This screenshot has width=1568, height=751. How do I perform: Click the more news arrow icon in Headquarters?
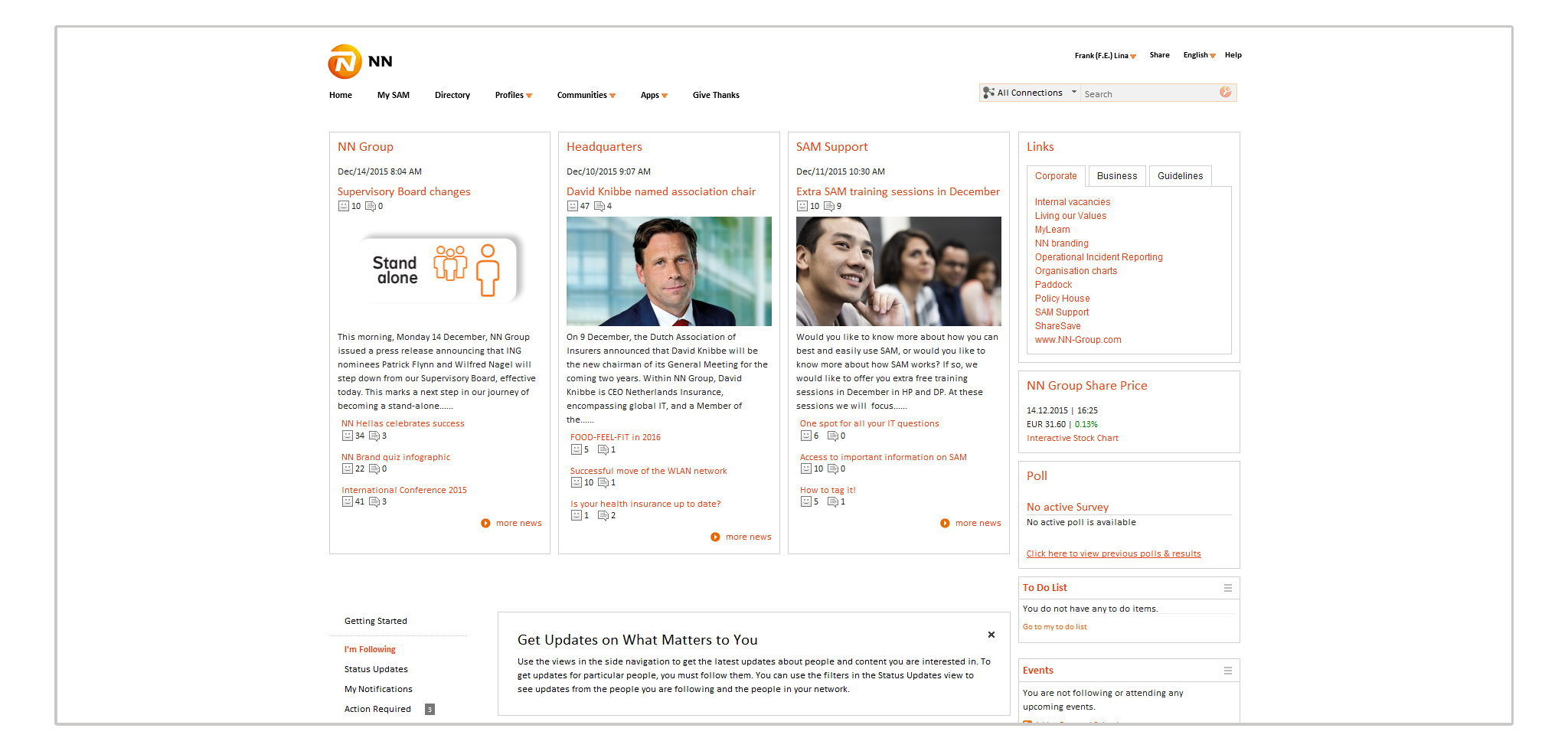(x=715, y=537)
